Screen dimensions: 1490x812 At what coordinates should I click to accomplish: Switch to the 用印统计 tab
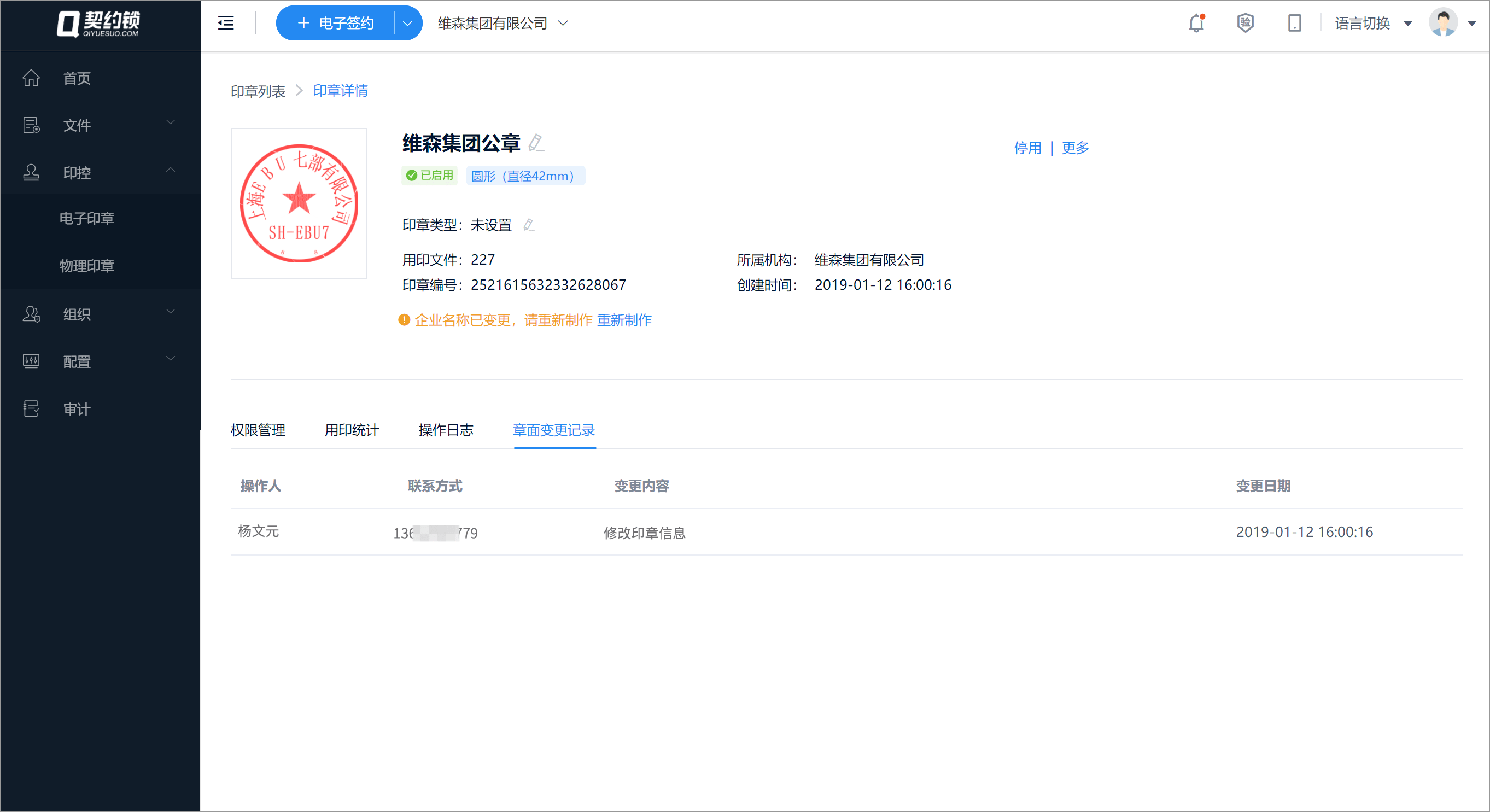[x=352, y=430]
